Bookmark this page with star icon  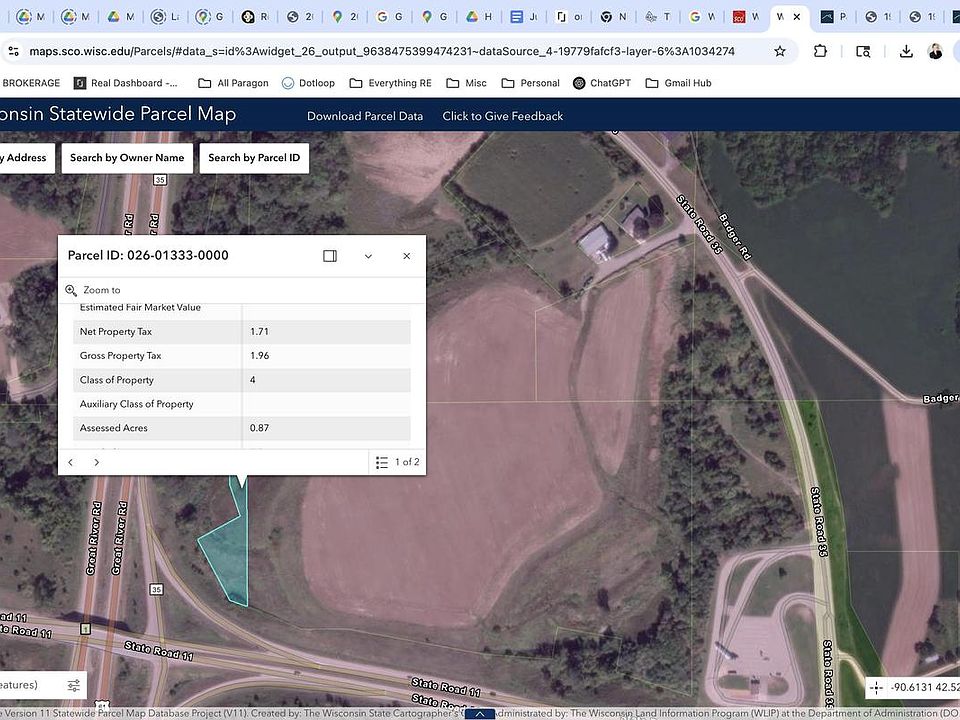click(x=780, y=51)
